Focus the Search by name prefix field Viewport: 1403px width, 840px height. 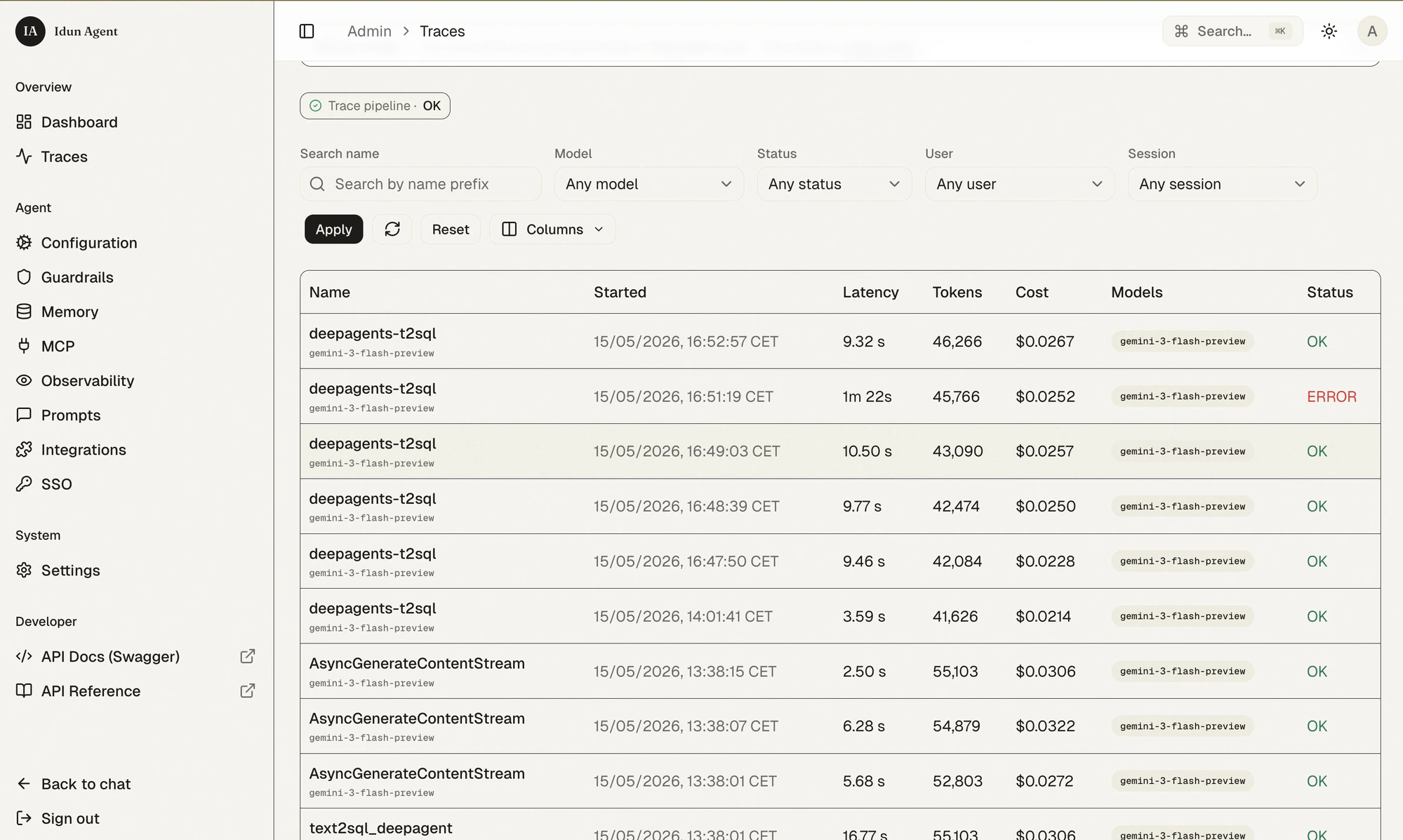tap(420, 184)
